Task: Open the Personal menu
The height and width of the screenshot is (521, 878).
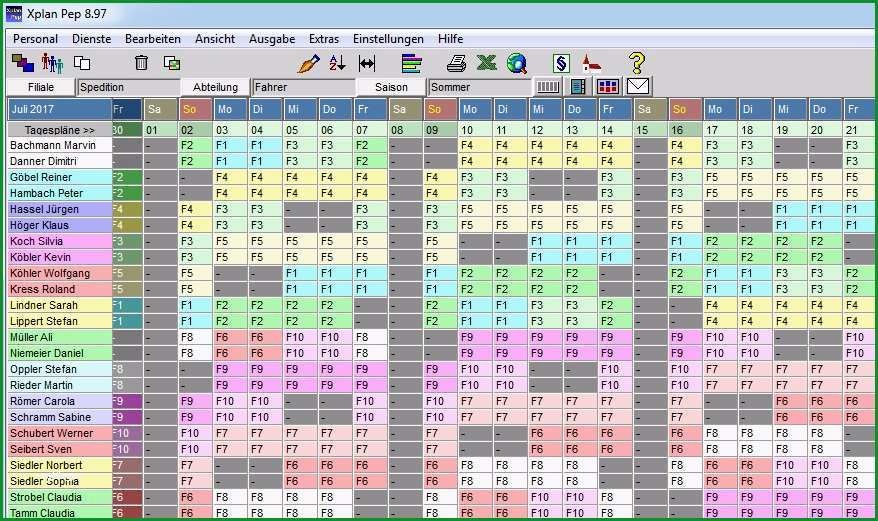Action: point(35,39)
